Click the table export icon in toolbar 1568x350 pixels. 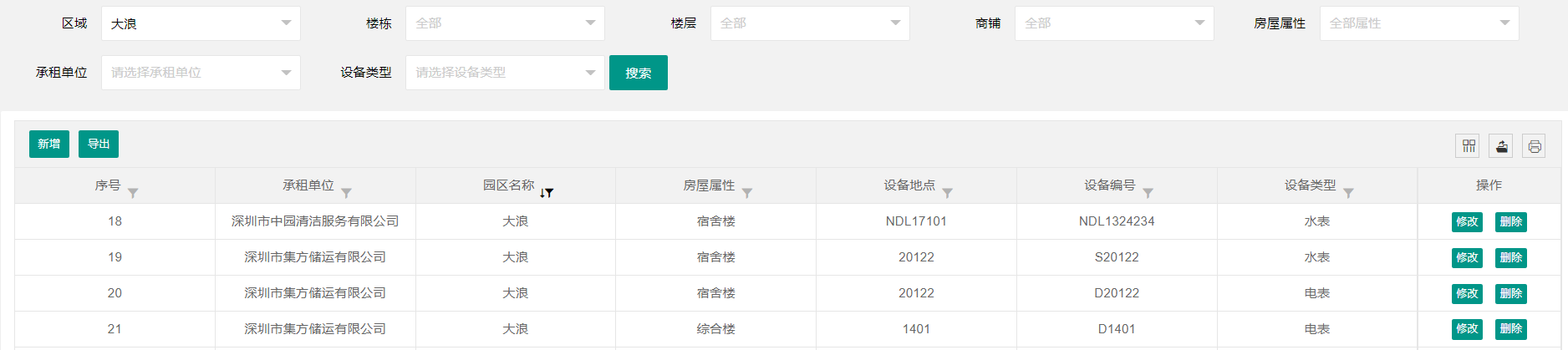1501,146
